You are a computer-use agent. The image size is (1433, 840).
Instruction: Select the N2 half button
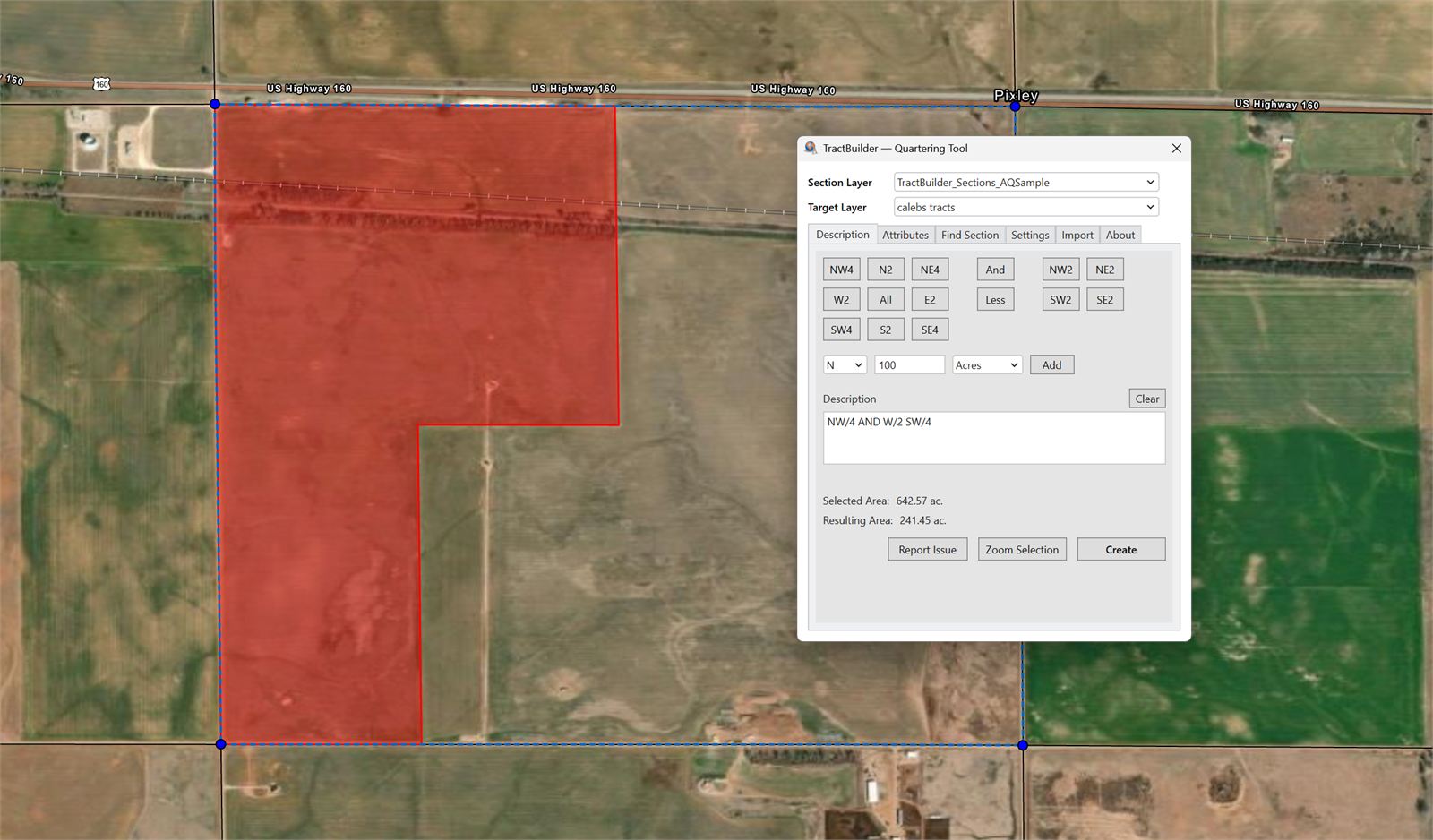click(x=885, y=269)
